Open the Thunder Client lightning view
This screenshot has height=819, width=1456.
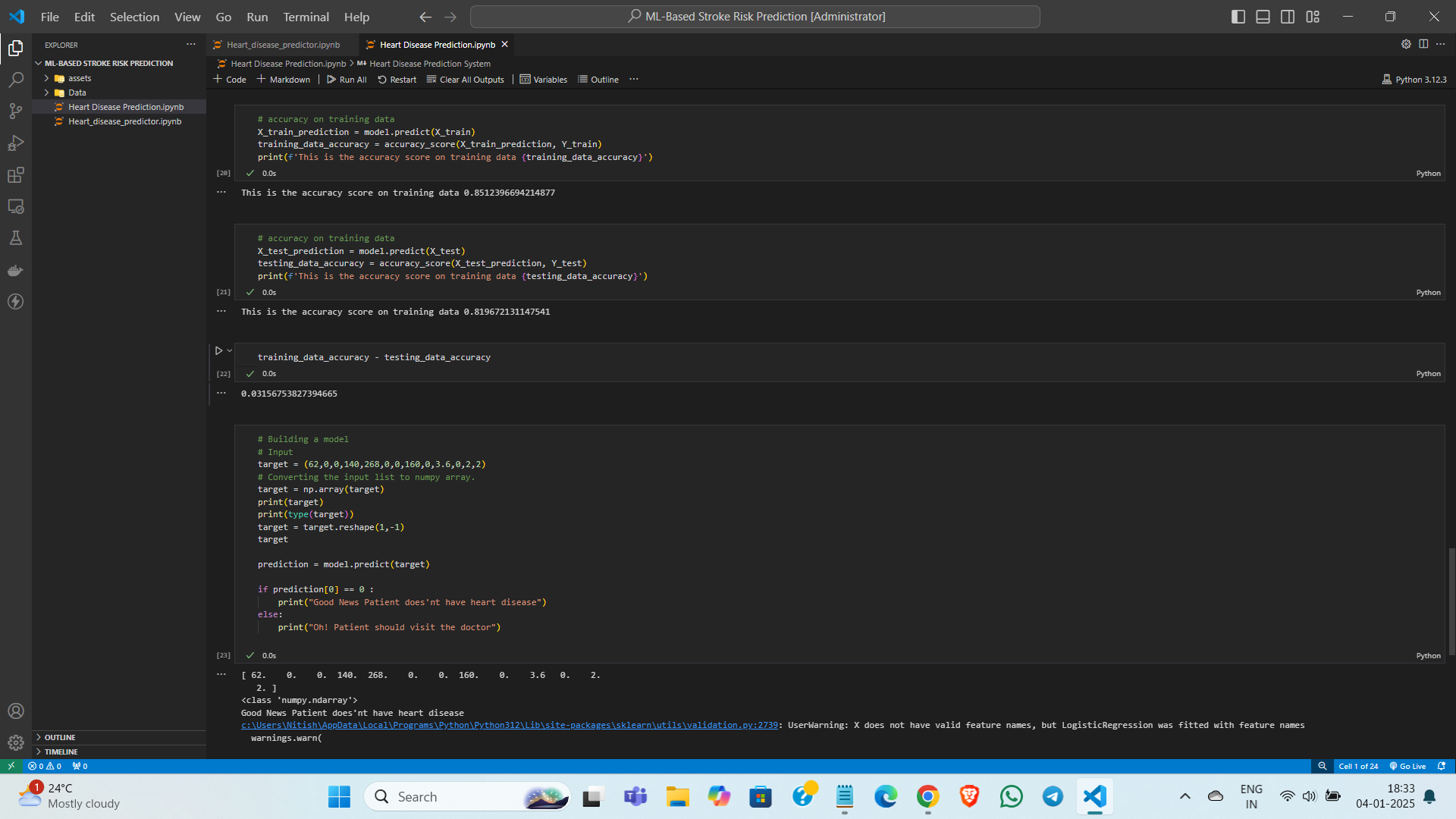[16, 302]
